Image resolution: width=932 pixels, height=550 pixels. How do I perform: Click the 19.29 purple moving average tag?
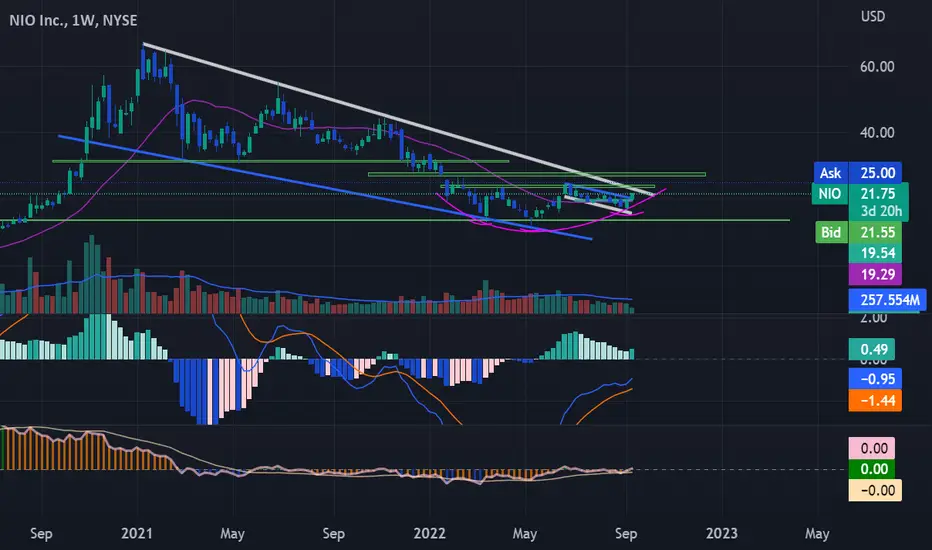(x=876, y=274)
